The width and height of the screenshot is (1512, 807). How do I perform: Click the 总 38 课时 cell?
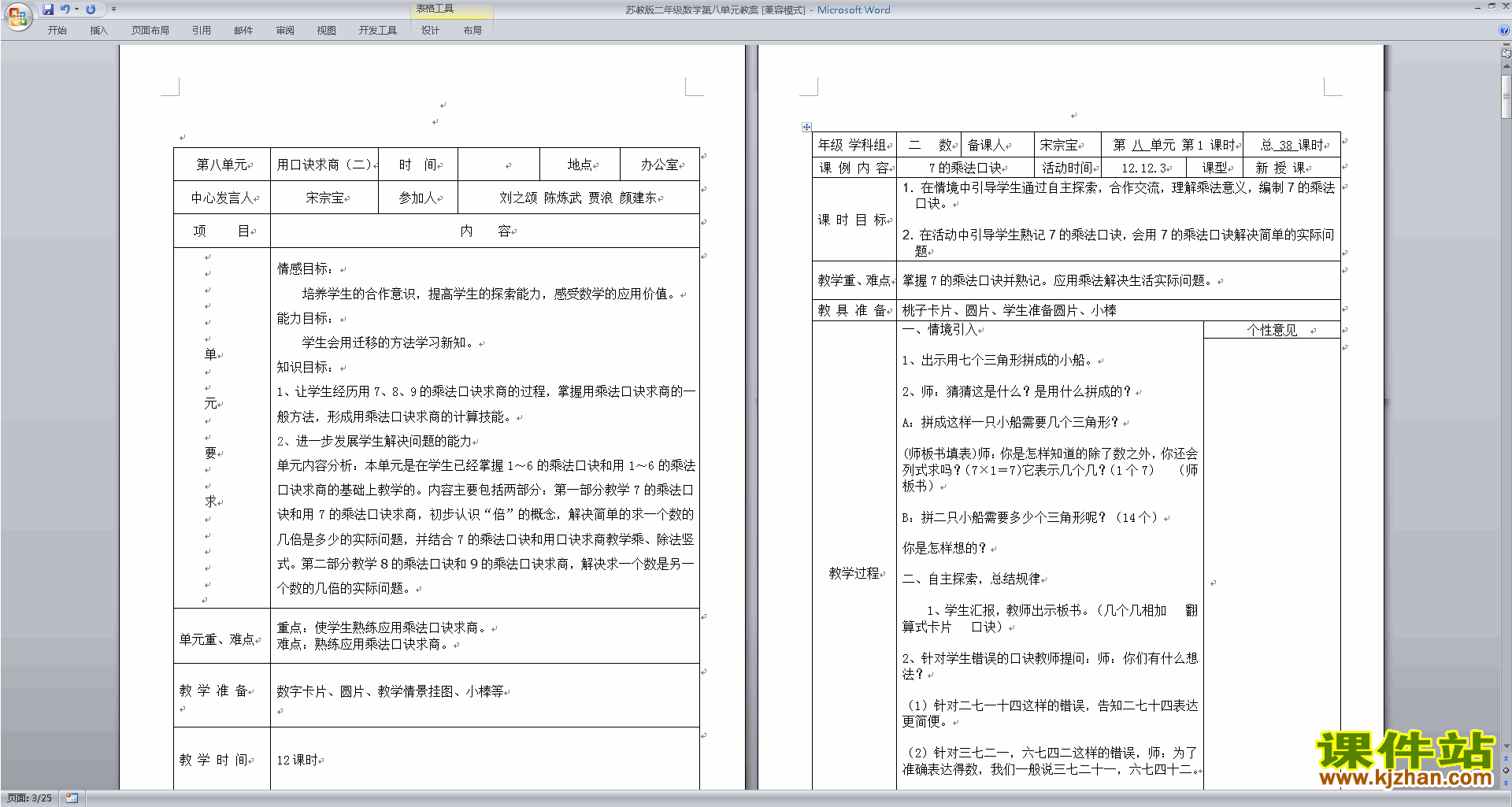[x=1291, y=145]
